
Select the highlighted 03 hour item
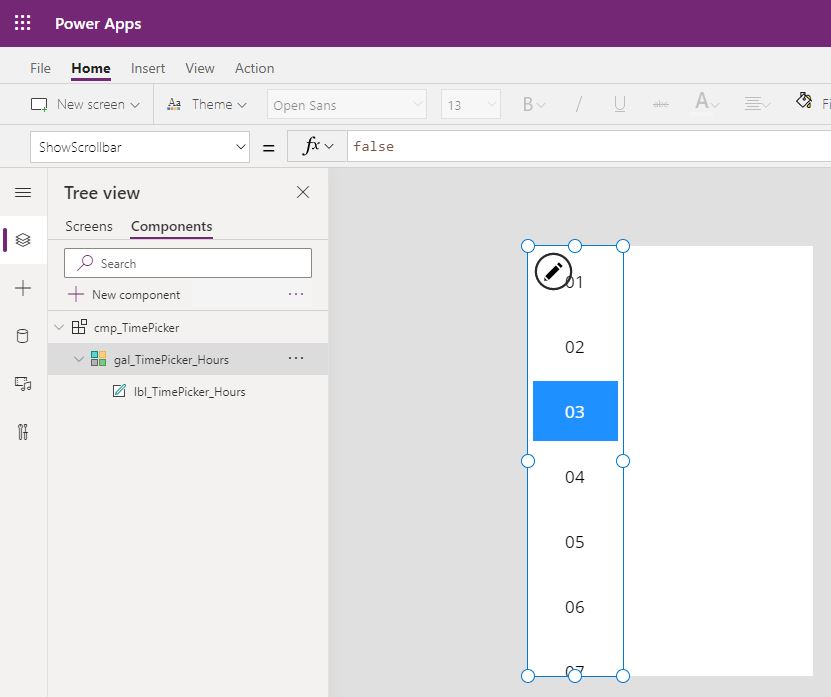point(575,411)
